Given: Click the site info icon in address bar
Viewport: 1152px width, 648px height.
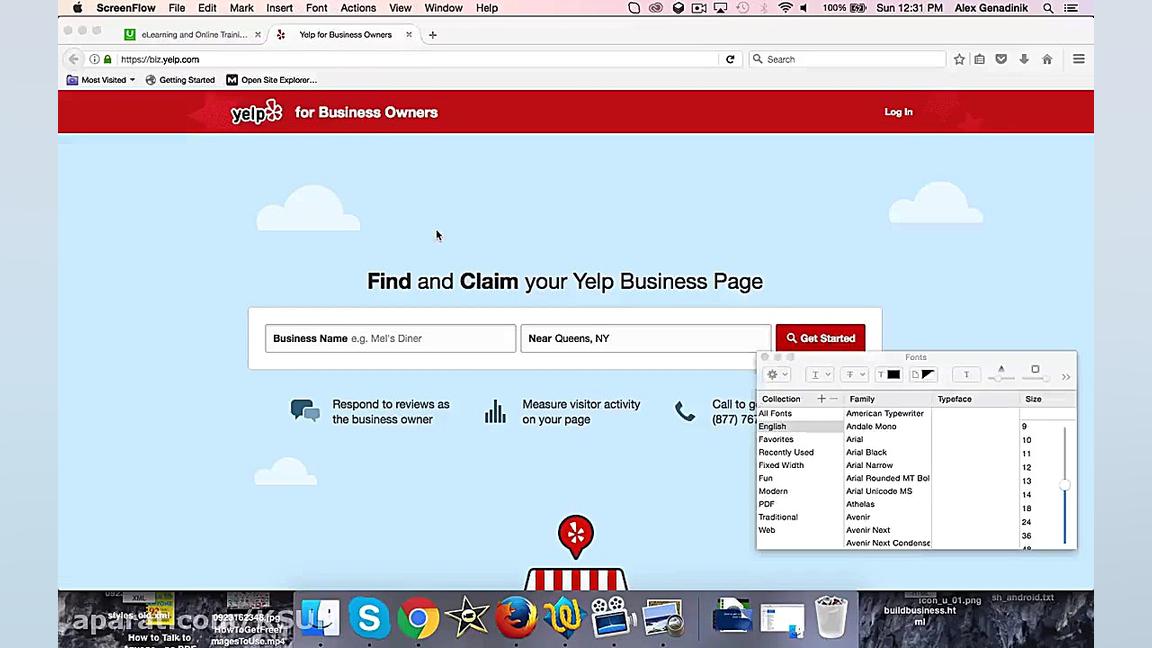Looking at the screenshot, I should (x=95, y=60).
